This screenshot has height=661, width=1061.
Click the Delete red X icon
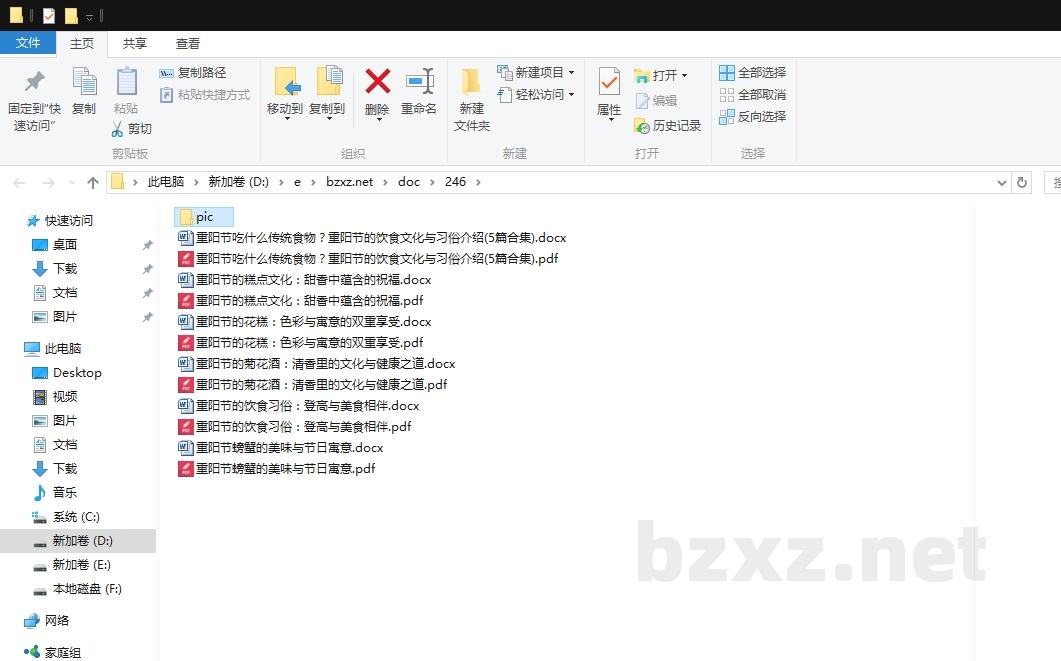click(x=377, y=83)
